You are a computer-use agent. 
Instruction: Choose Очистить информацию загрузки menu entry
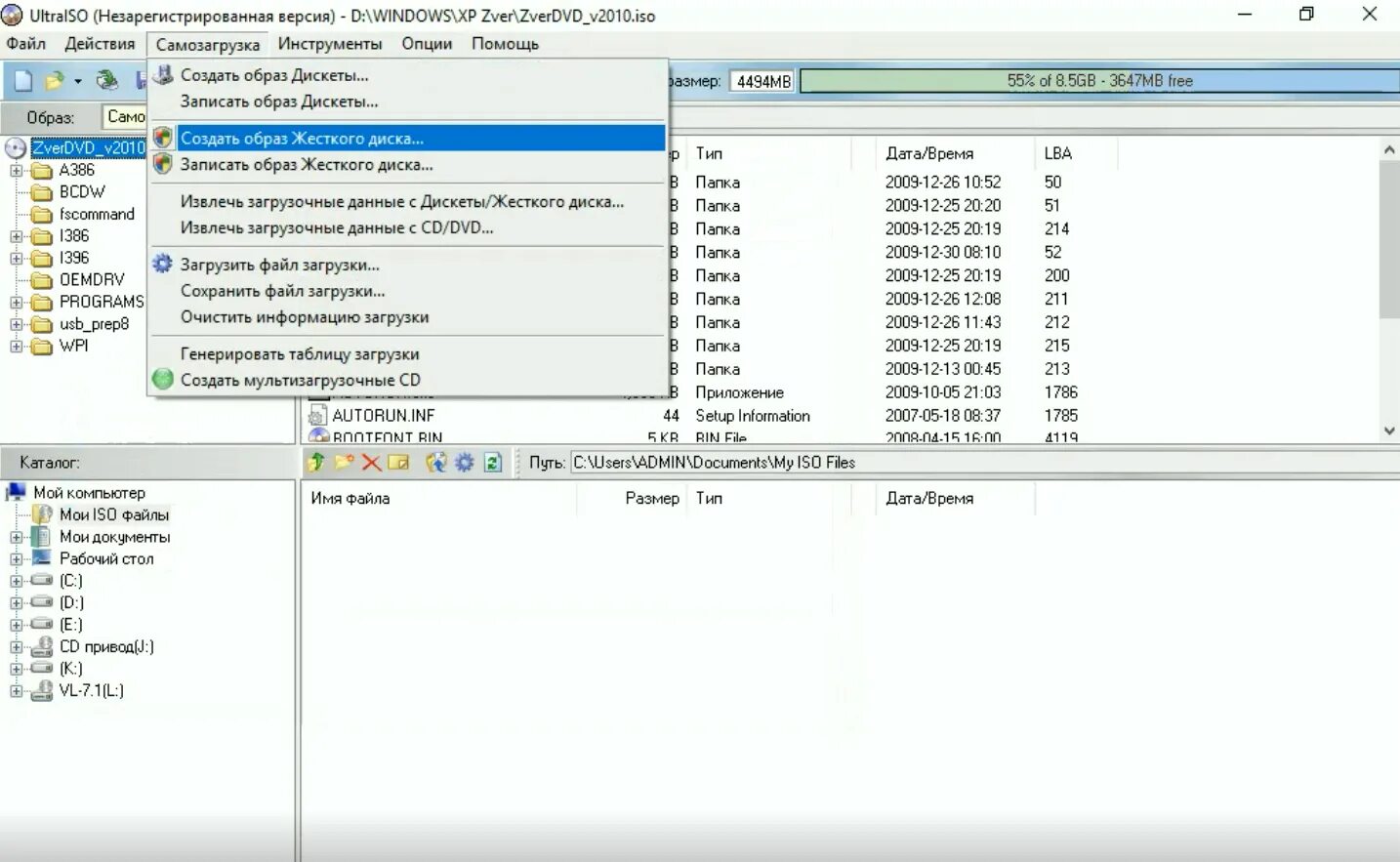click(x=408, y=317)
